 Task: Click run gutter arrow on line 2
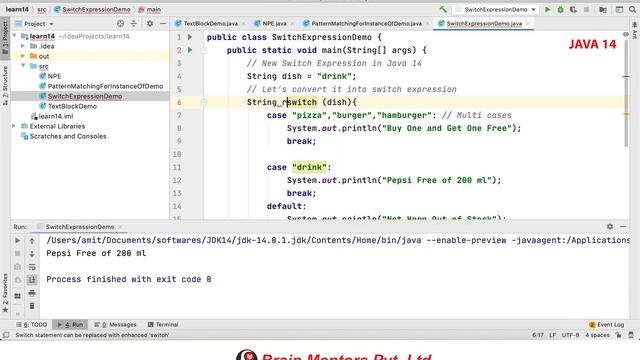coord(190,50)
